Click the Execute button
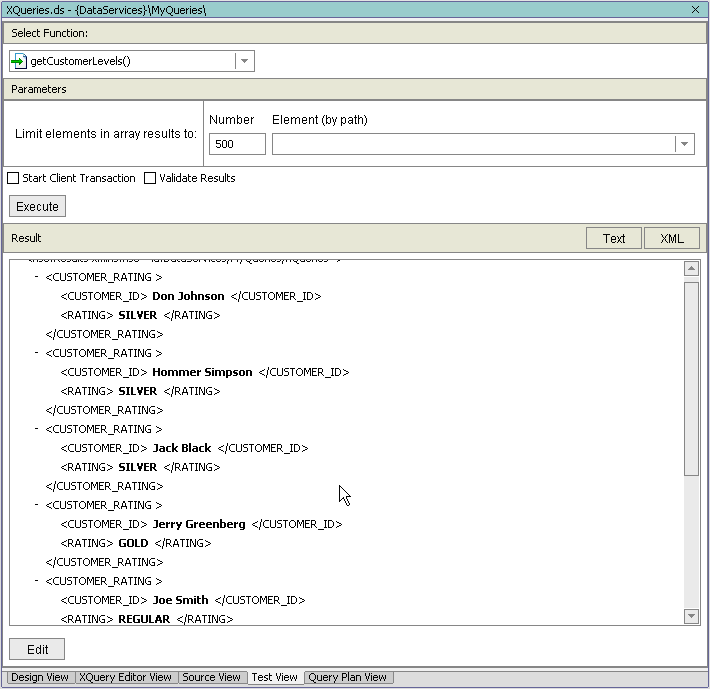 [x=38, y=206]
